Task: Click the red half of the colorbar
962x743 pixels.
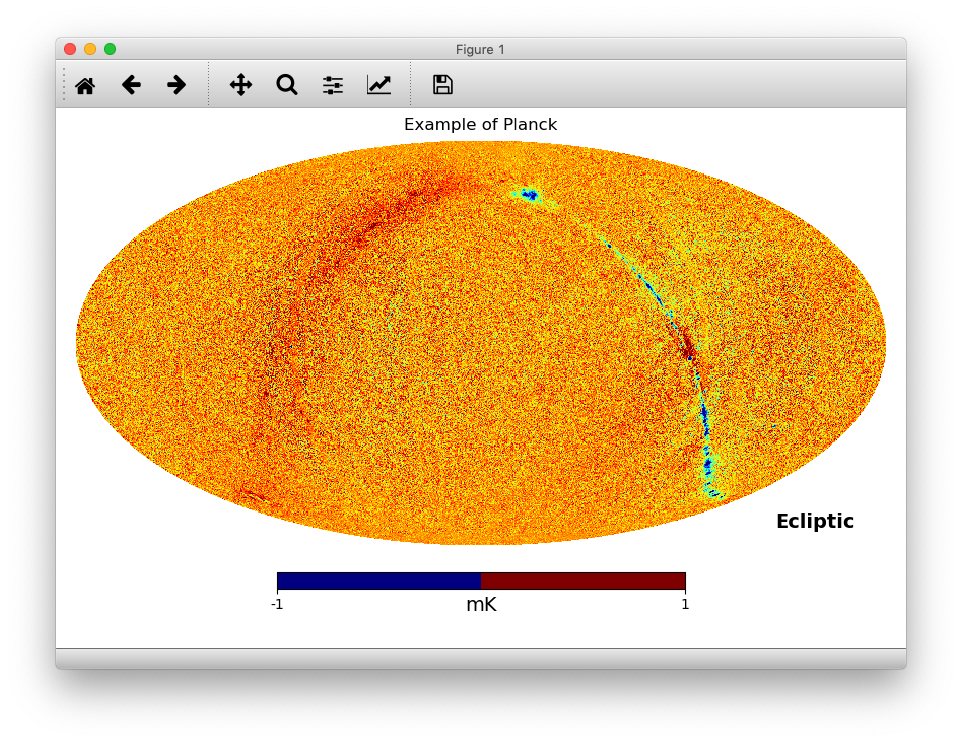Action: tap(583, 578)
